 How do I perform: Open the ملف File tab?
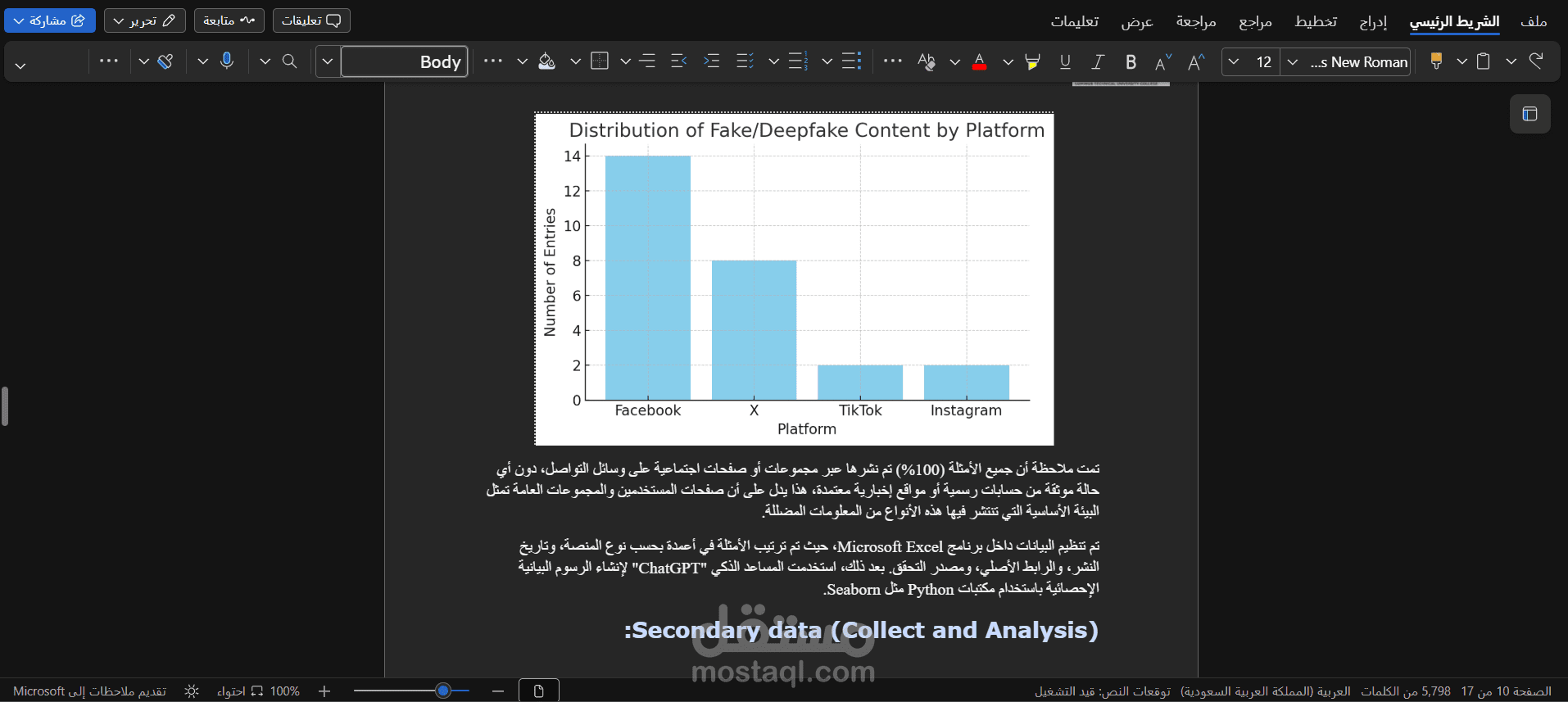(1534, 21)
